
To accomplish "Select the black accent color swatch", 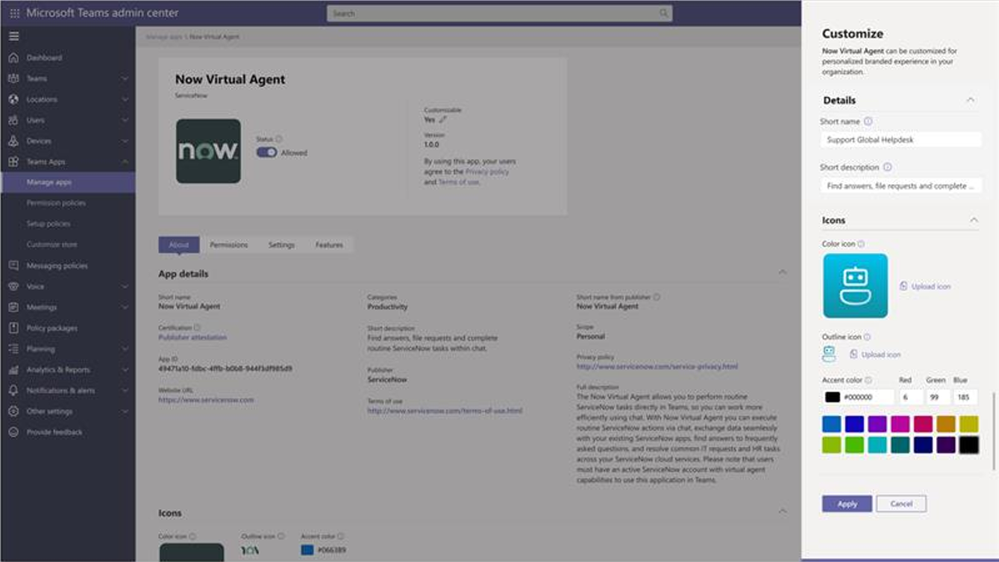I will (968, 445).
